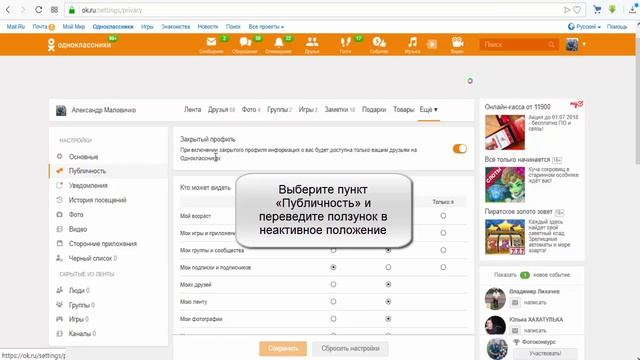Screen dimensions: 640x360
Task: Select second radio for Мои фотографии
Action: point(388,319)
